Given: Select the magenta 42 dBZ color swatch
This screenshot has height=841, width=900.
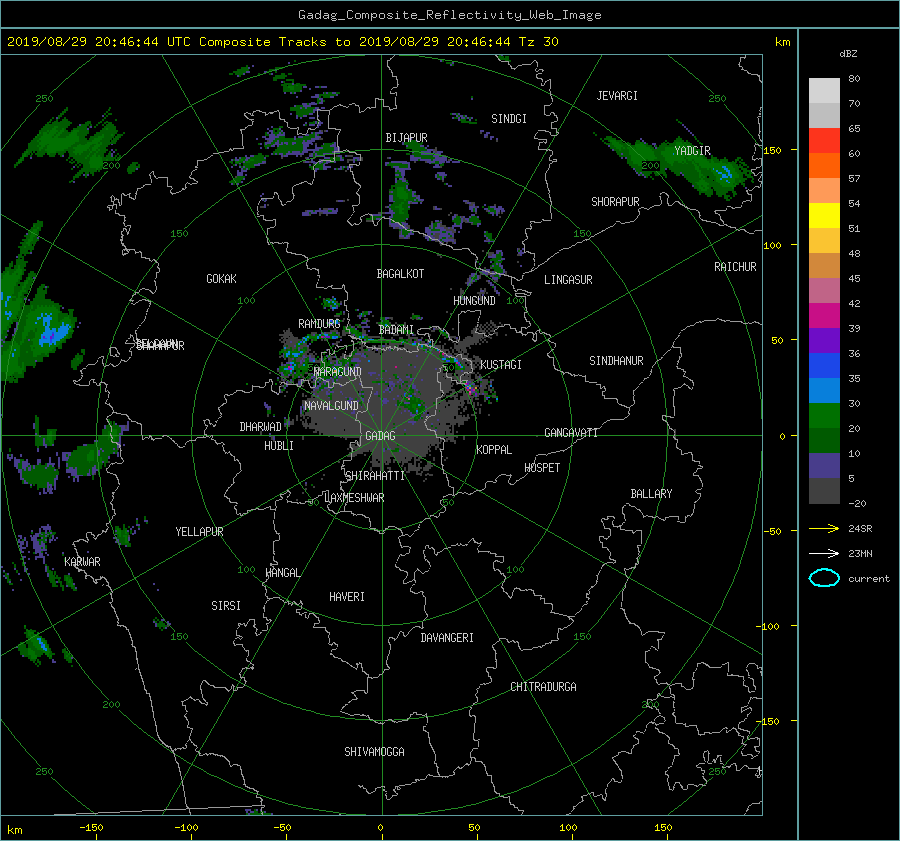Looking at the screenshot, I should 824,316.
